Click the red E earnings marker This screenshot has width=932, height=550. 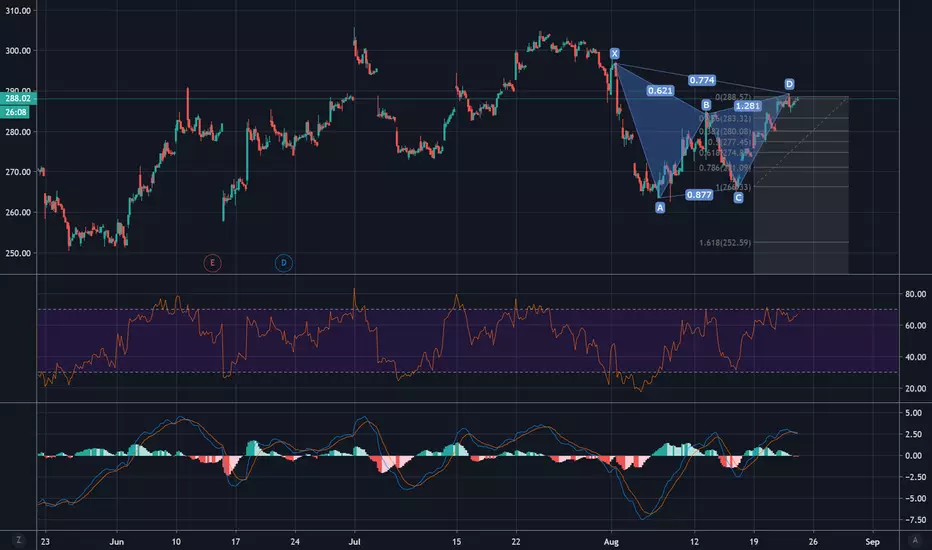(x=212, y=263)
